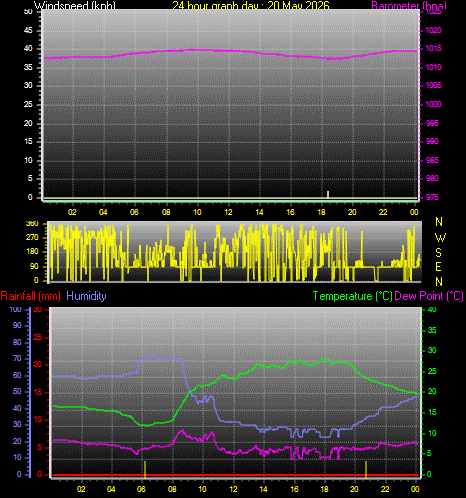Click blue humidity axis value "70"
Image resolution: width=466 pixels, height=498 pixels.
[x=17, y=358]
